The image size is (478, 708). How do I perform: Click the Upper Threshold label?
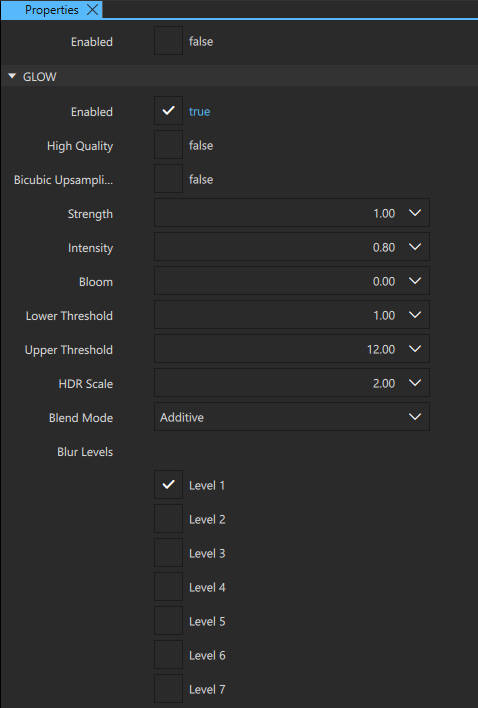(x=69, y=350)
